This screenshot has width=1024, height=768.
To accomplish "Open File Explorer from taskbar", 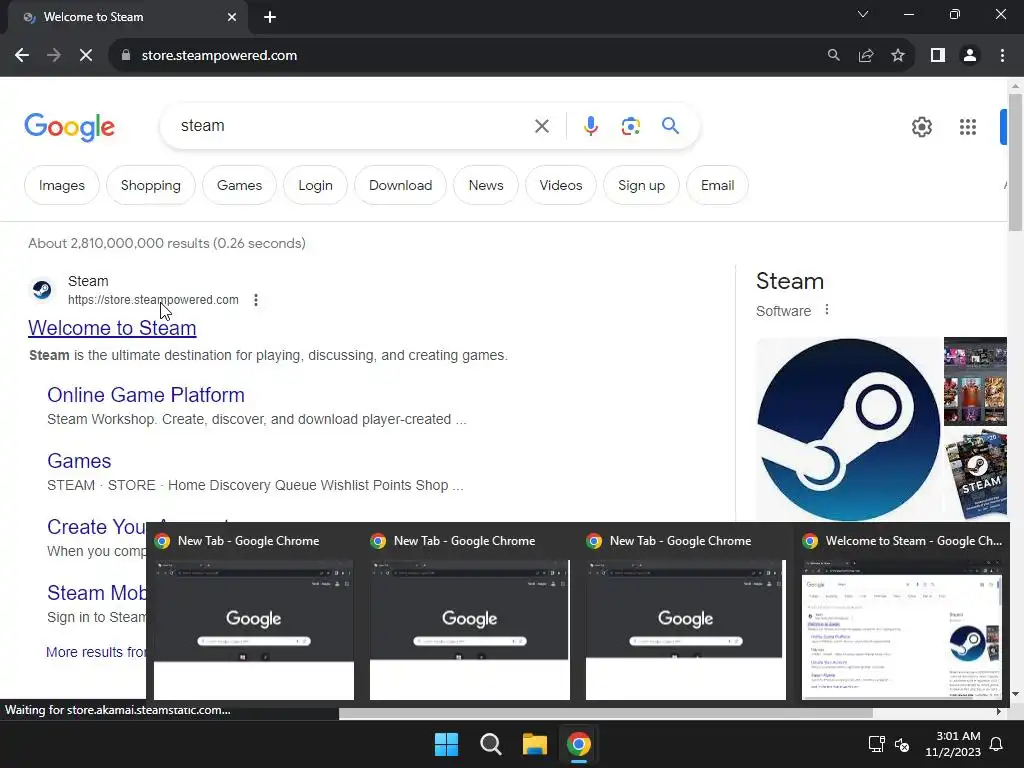I will click(534, 744).
